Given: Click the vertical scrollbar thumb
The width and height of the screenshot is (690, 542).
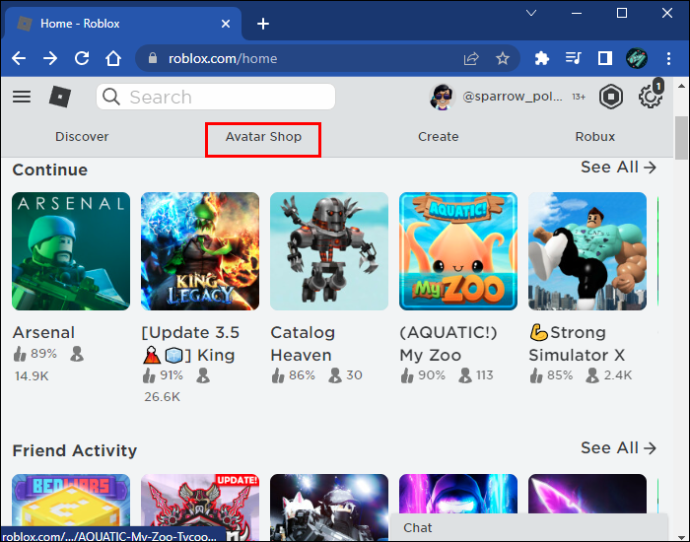Looking at the screenshot, I should pyautogui.click(x=682, y=138).
